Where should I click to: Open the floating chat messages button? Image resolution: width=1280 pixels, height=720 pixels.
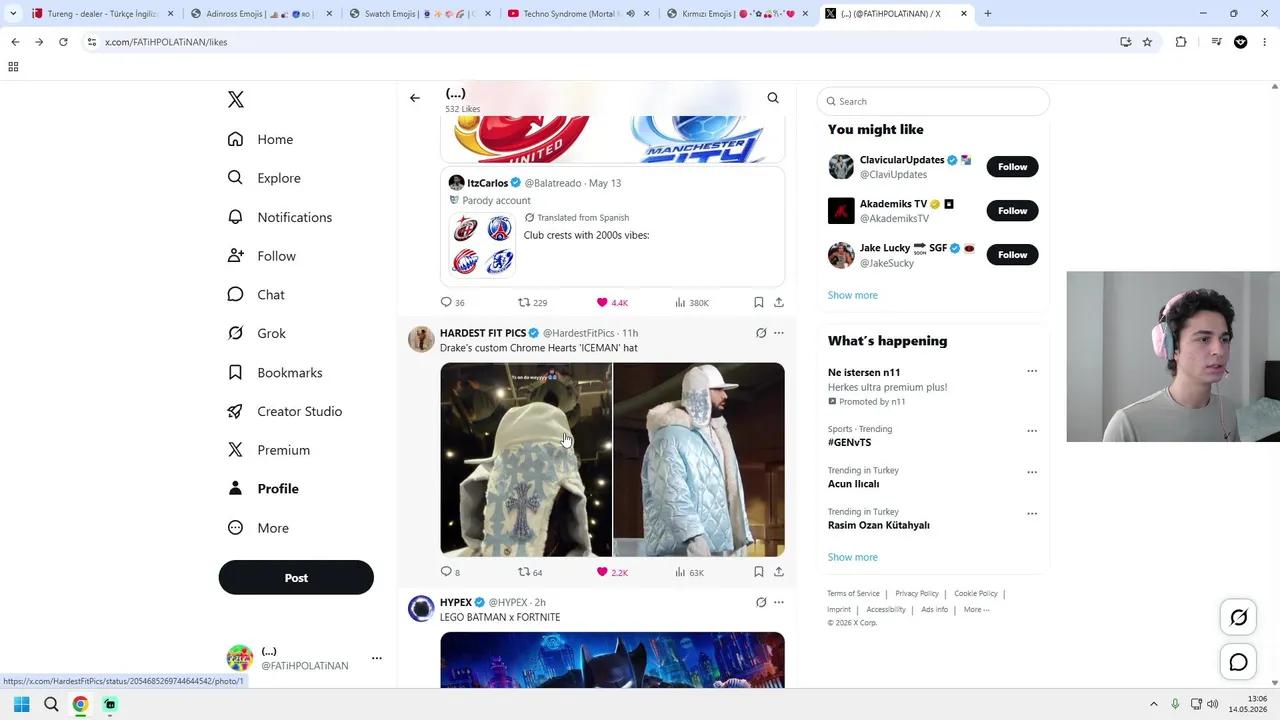coord(1238,662)
